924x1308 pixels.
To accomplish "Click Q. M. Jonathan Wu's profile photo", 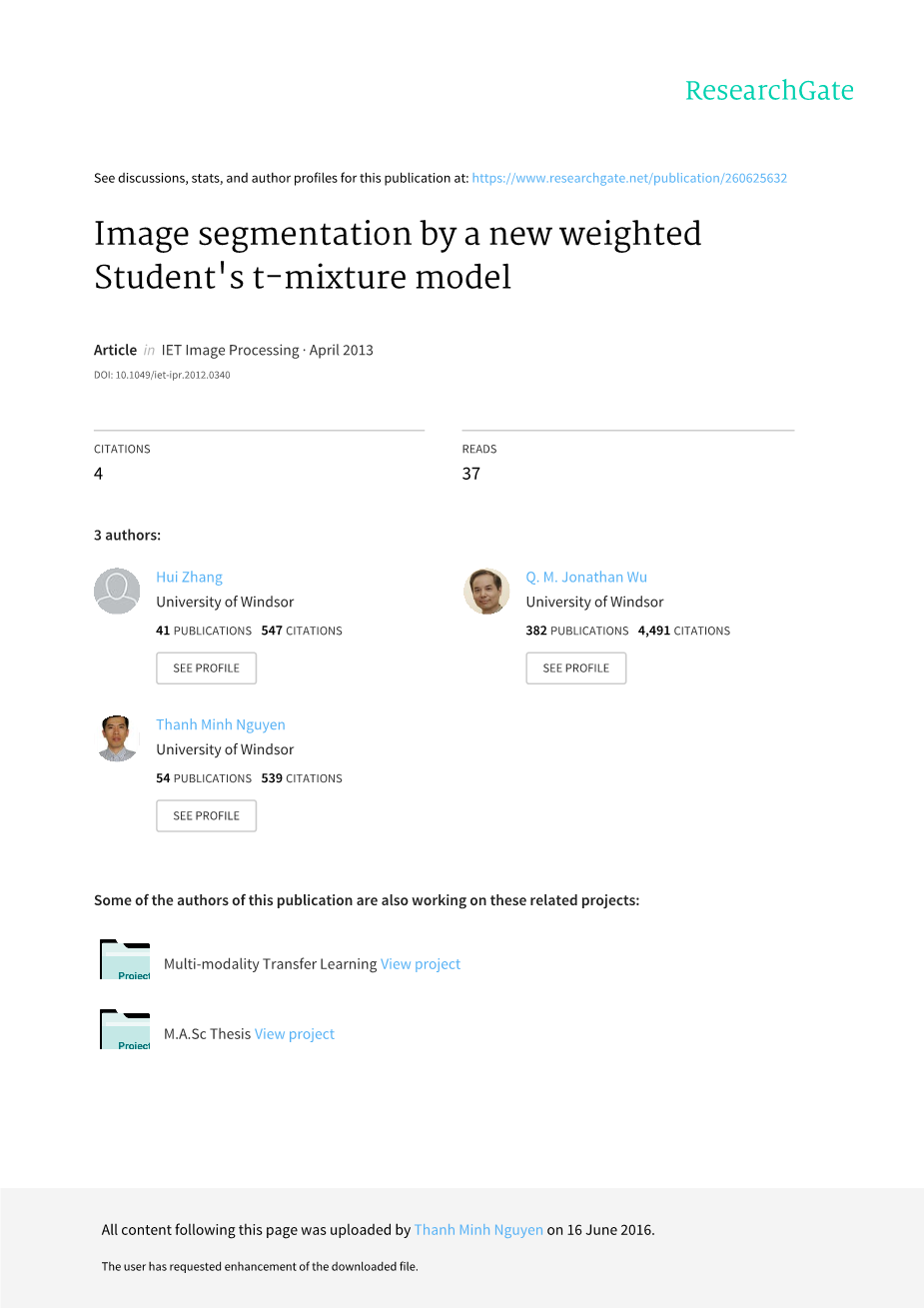I will pyautogui.click(x=486, y=592).
